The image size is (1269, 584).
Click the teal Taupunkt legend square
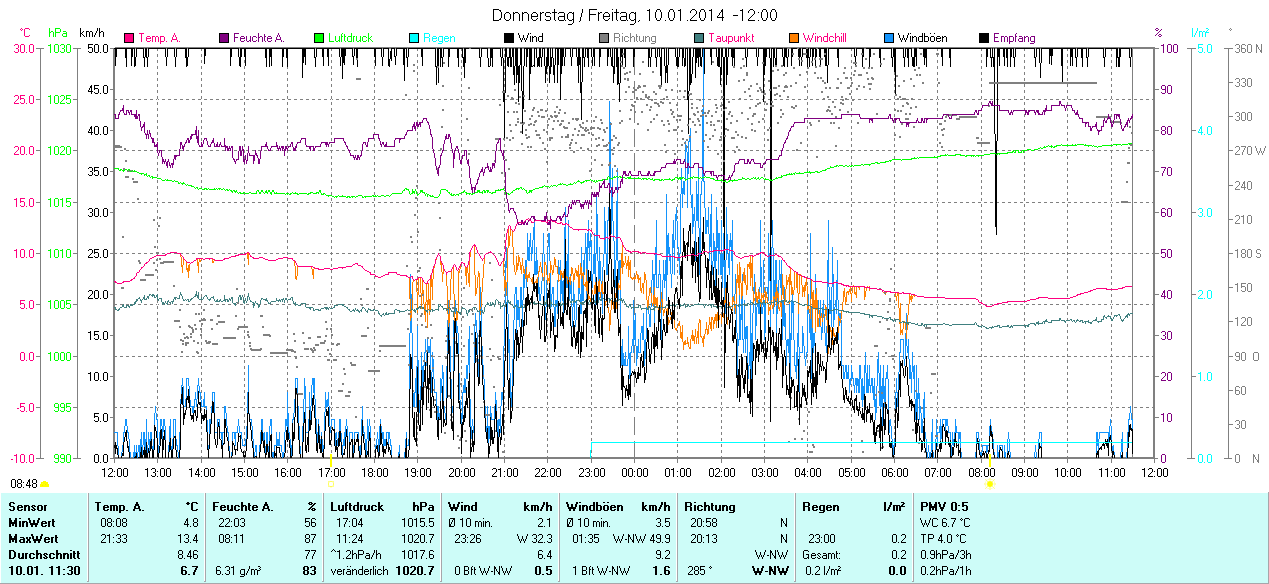[x=699, y=38]
